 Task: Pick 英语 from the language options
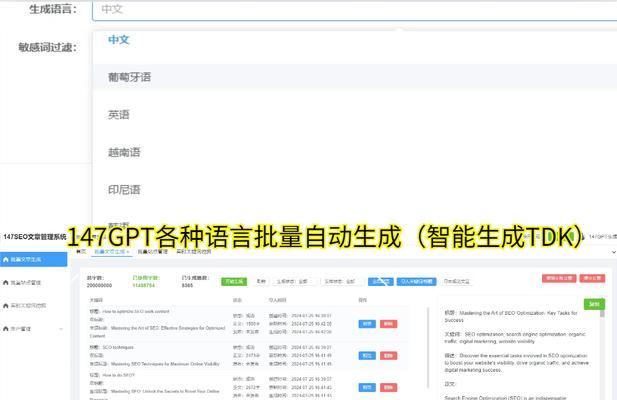pyautogui.click(x=354, y=114)
